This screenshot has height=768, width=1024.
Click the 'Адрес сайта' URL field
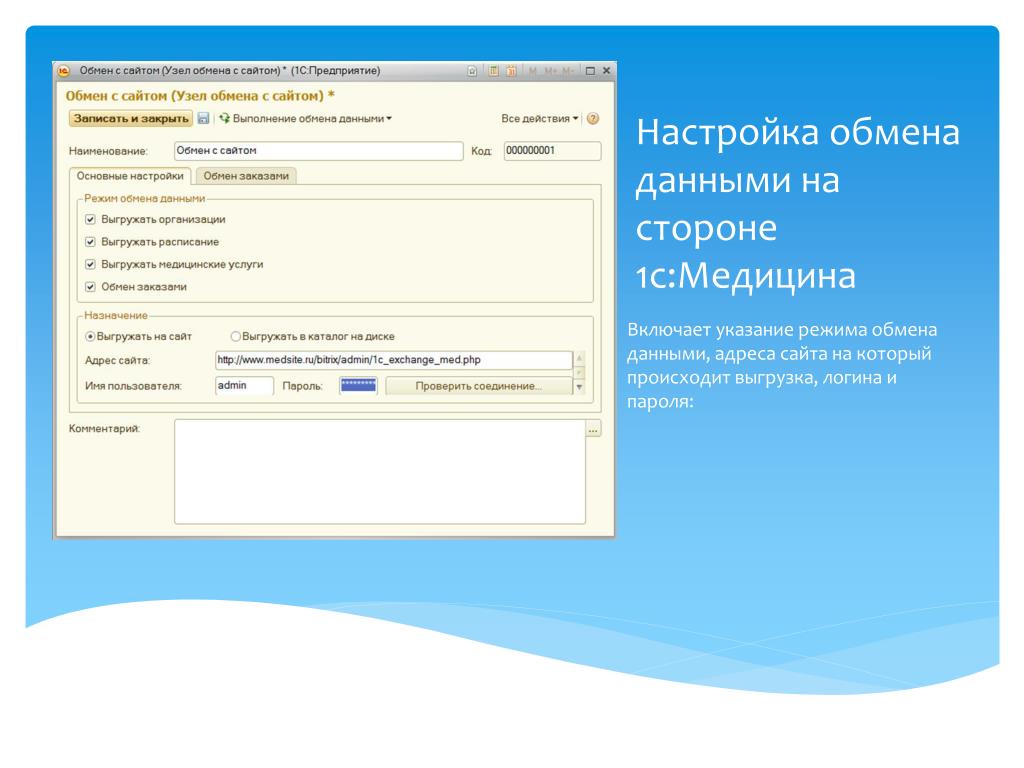click(x=394, y=360)
